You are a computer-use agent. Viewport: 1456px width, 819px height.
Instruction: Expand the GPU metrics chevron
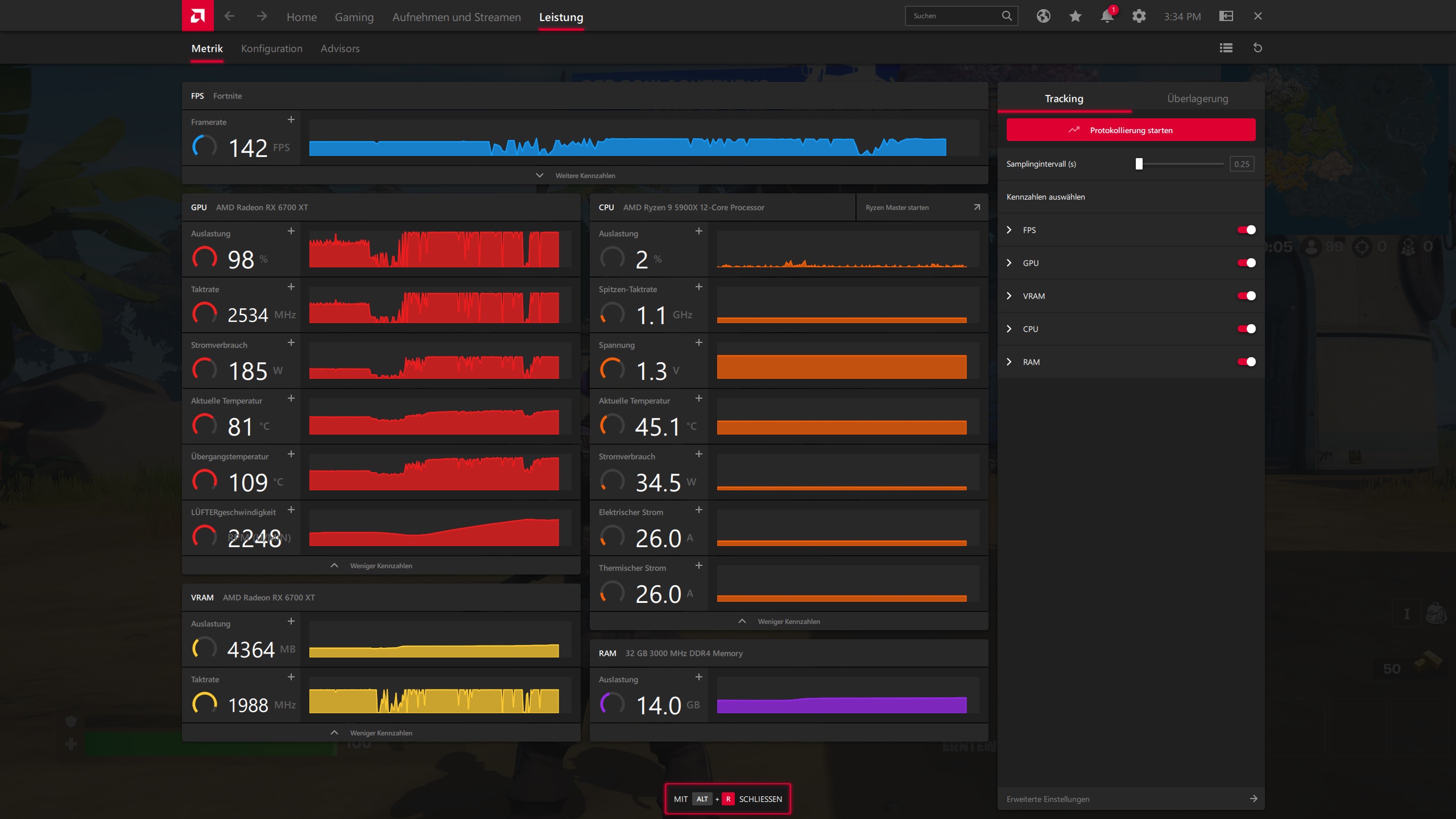click(1009, 263)
